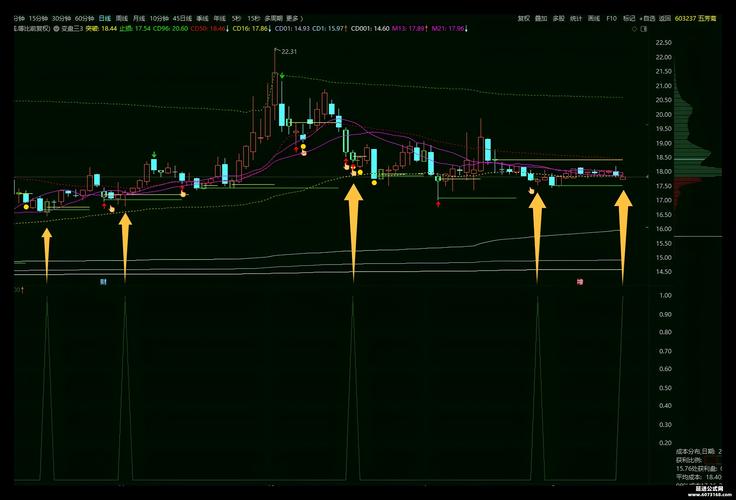The height and width of the screenshot is (500, 736).
Task: Click the blue 财 marker on the time axis
Action: coord(103,282)
